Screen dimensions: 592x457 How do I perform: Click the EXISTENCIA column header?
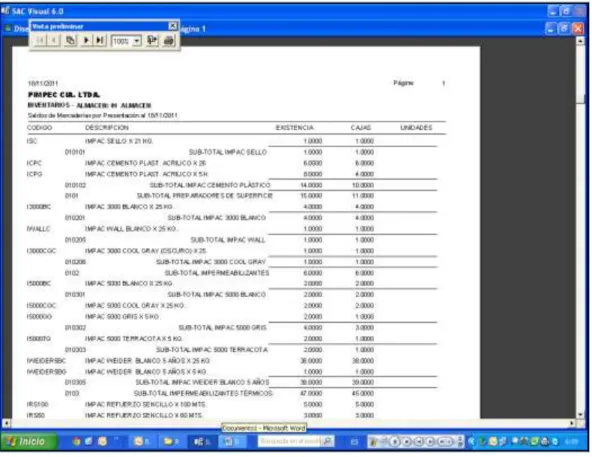pyautogui.click(x=294, y=128)
